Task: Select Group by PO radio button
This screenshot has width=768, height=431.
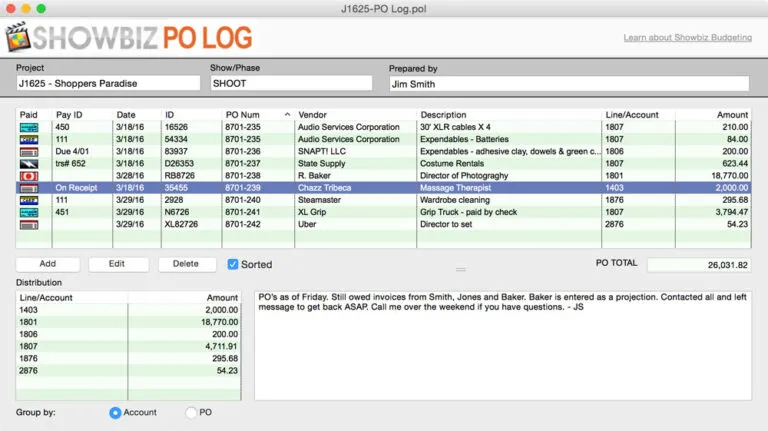Action: coord(191,413)
